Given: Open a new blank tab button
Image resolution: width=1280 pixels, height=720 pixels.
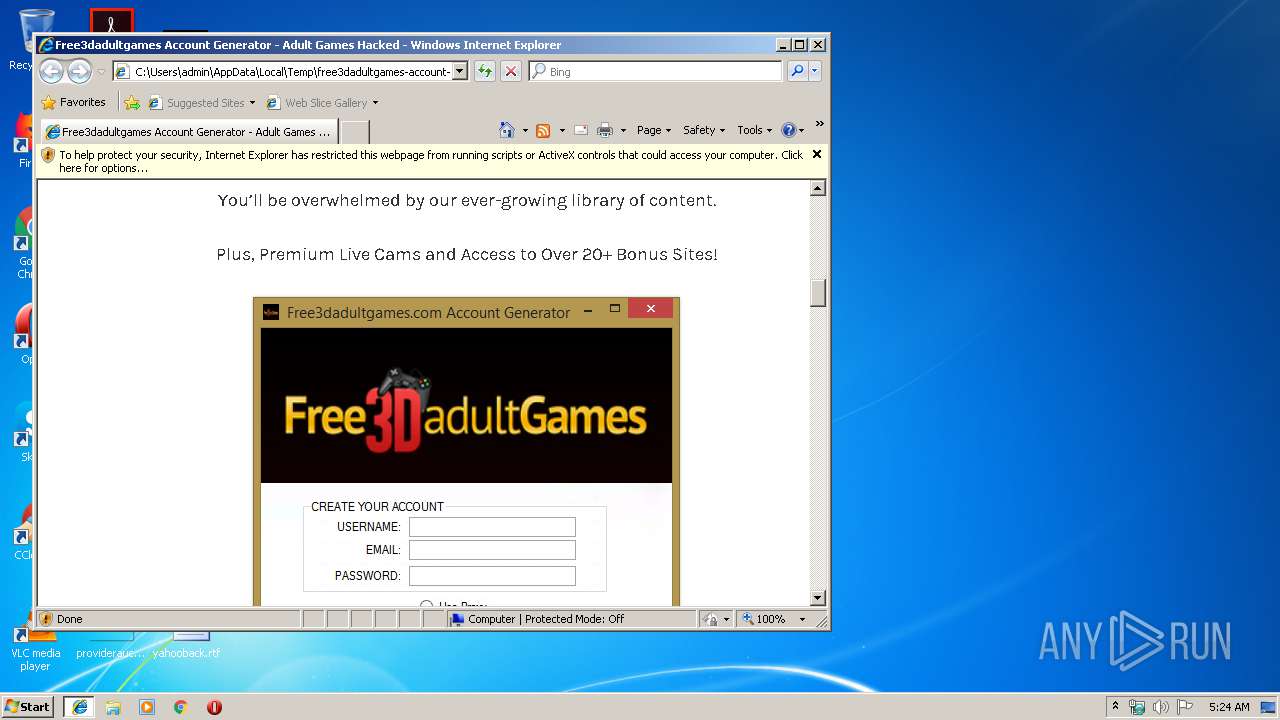Looking at the screenshot, I should pos(355,131).
